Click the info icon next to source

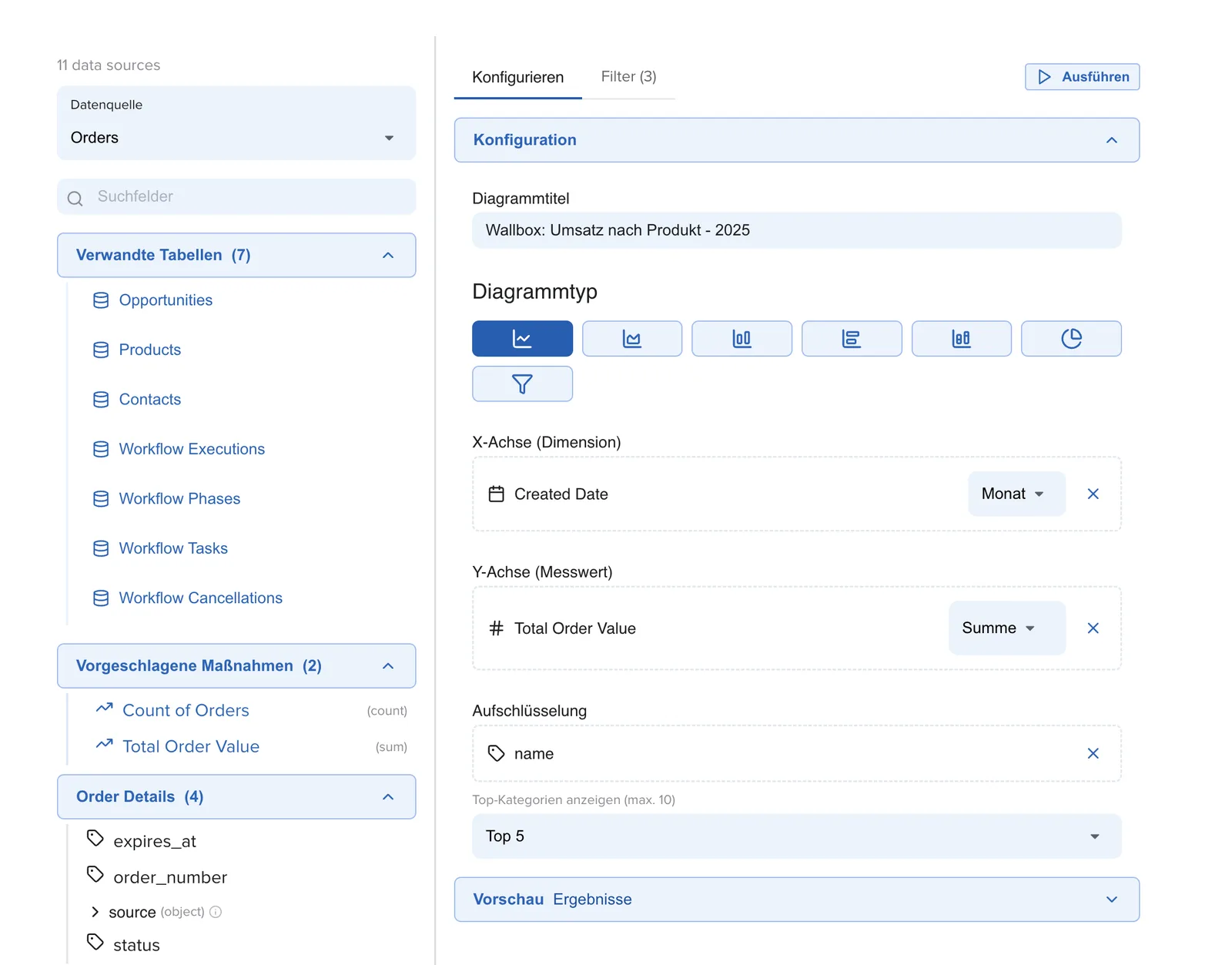(x=216, y=912)
